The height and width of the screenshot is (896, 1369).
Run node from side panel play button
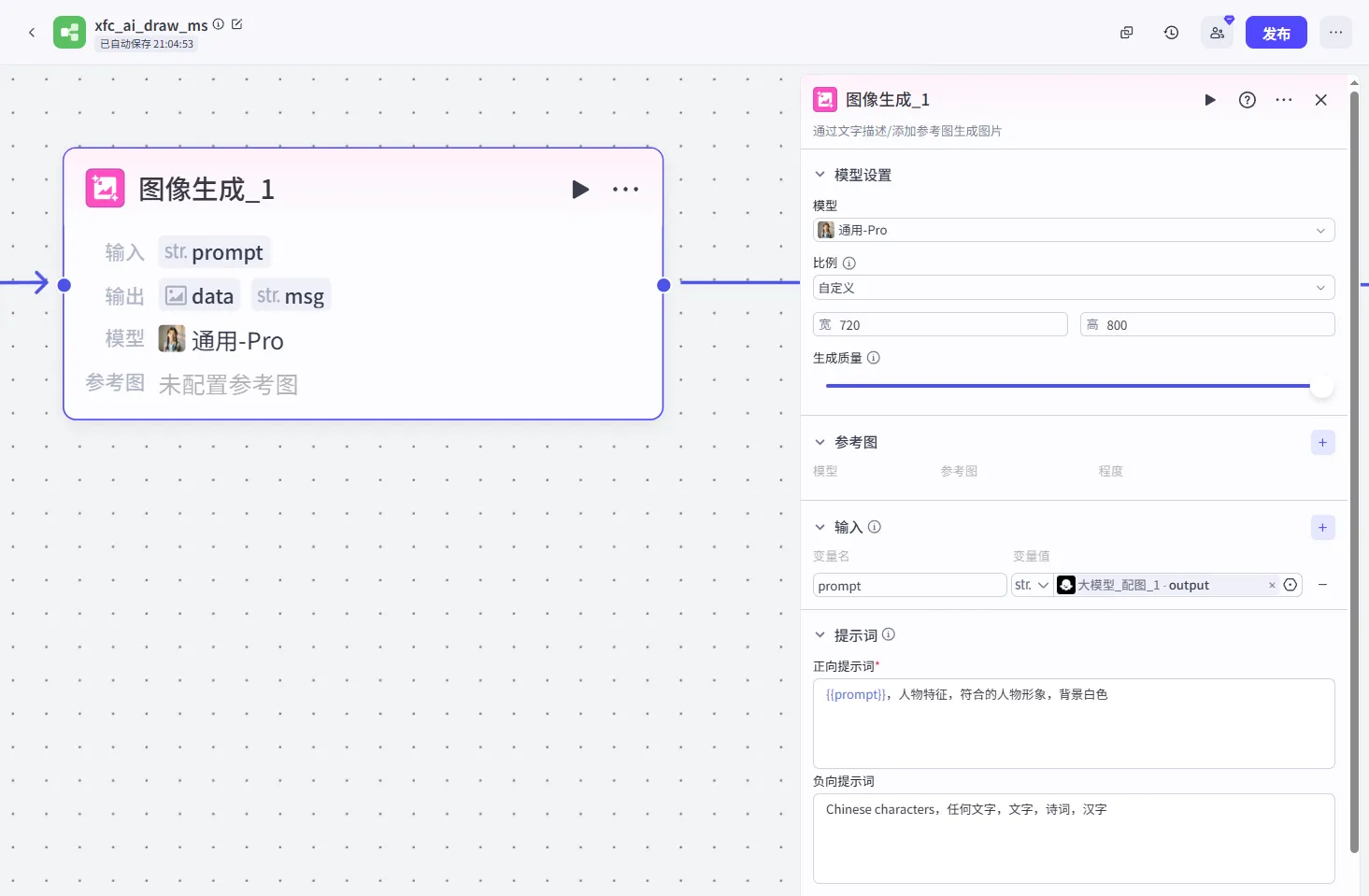point(1210,100)
